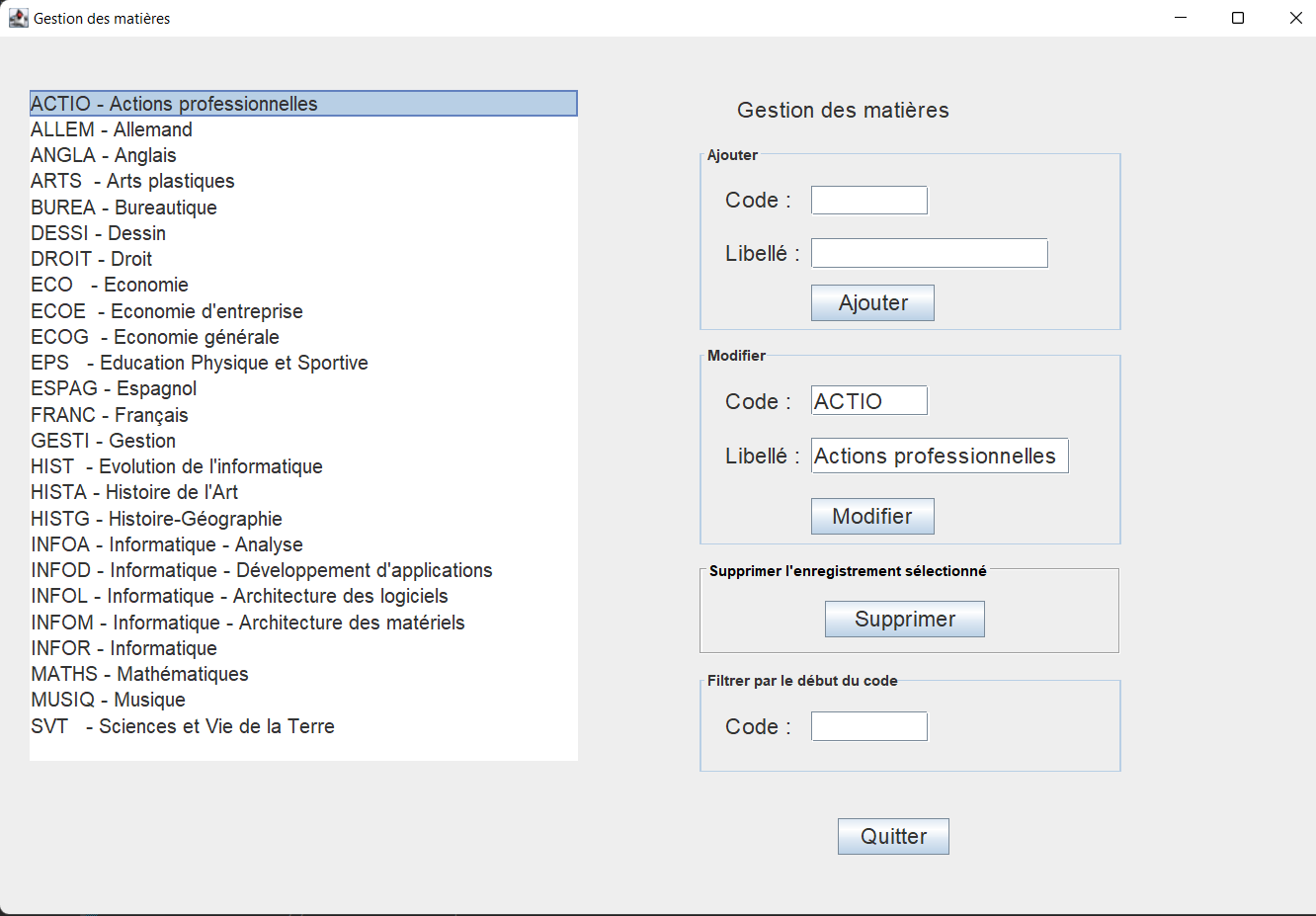Click the application icon in the title bar
The width and height of the screenshot is (1316, 916).
pos(18,17)
